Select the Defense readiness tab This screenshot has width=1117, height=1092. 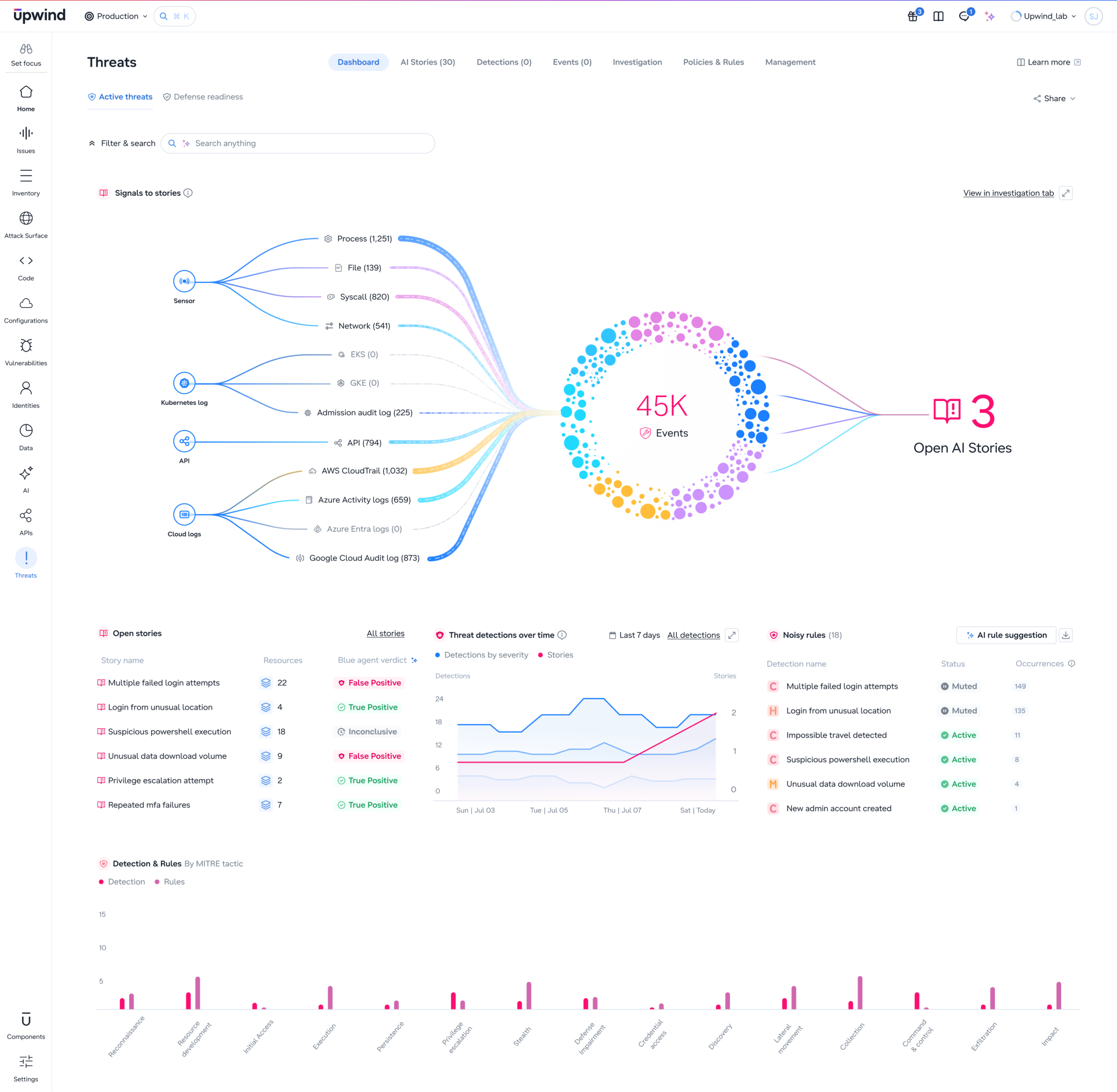pyautogui.click(x=202, y=97)
